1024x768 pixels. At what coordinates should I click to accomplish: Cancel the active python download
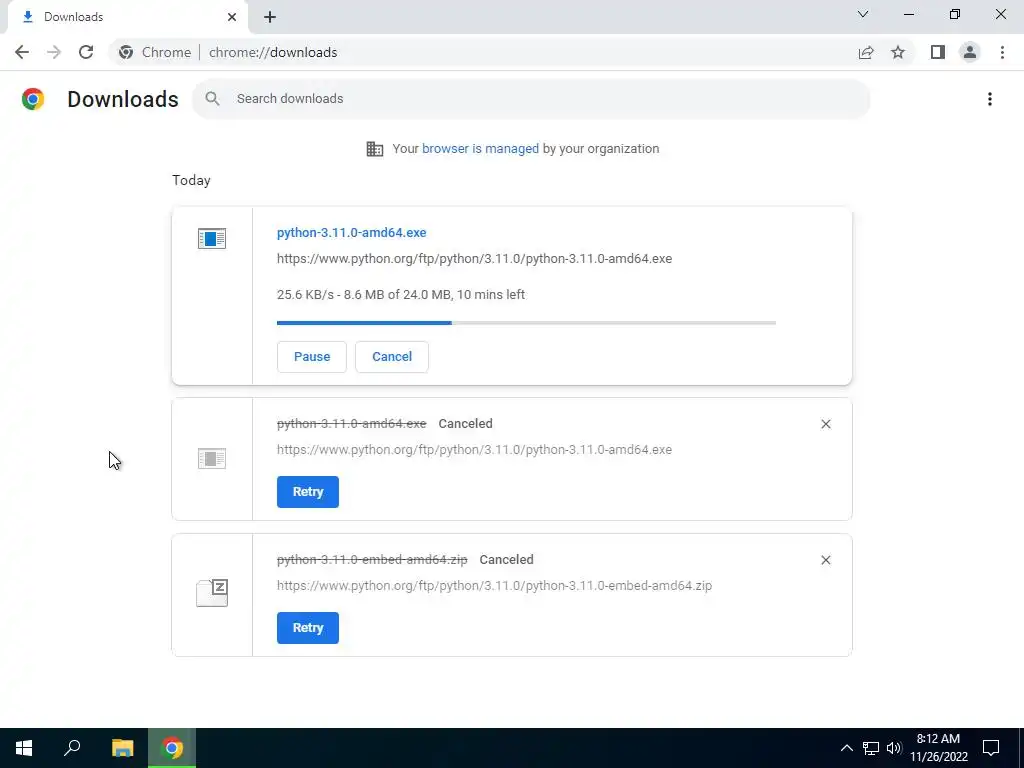click(392, 357)
